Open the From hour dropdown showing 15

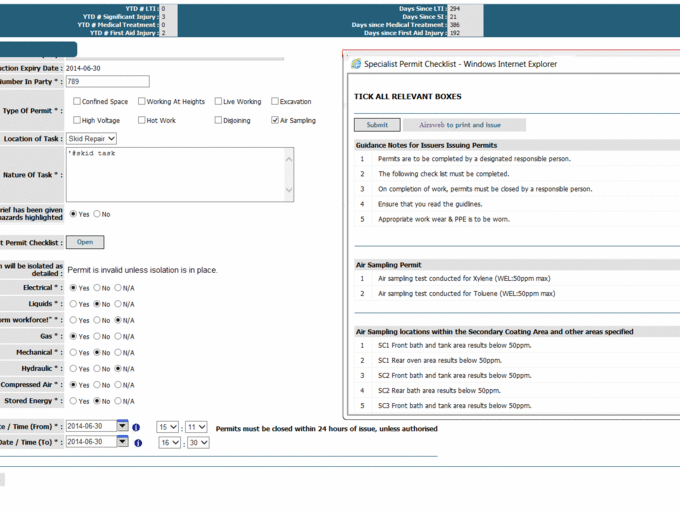click(x=167, y=427)
